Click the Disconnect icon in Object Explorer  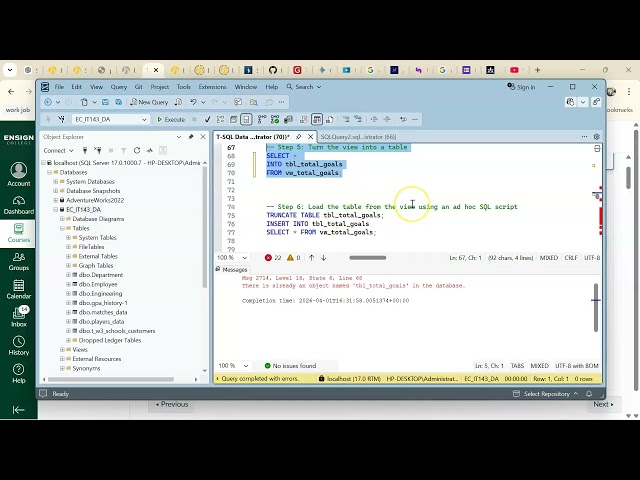pyautogui.click(x=98, y=151)
